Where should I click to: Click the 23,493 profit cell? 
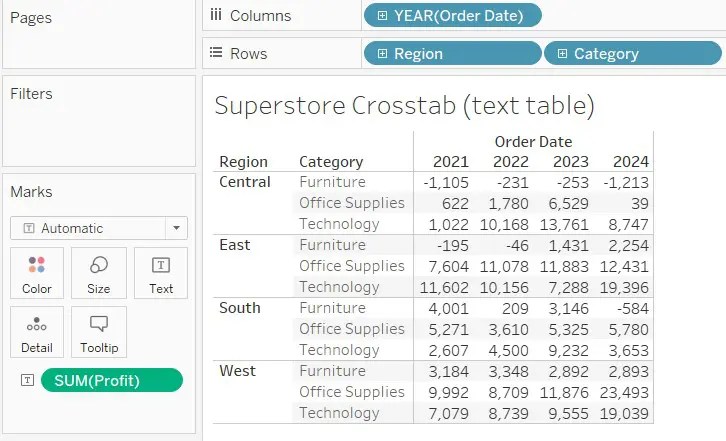point(624,393)
